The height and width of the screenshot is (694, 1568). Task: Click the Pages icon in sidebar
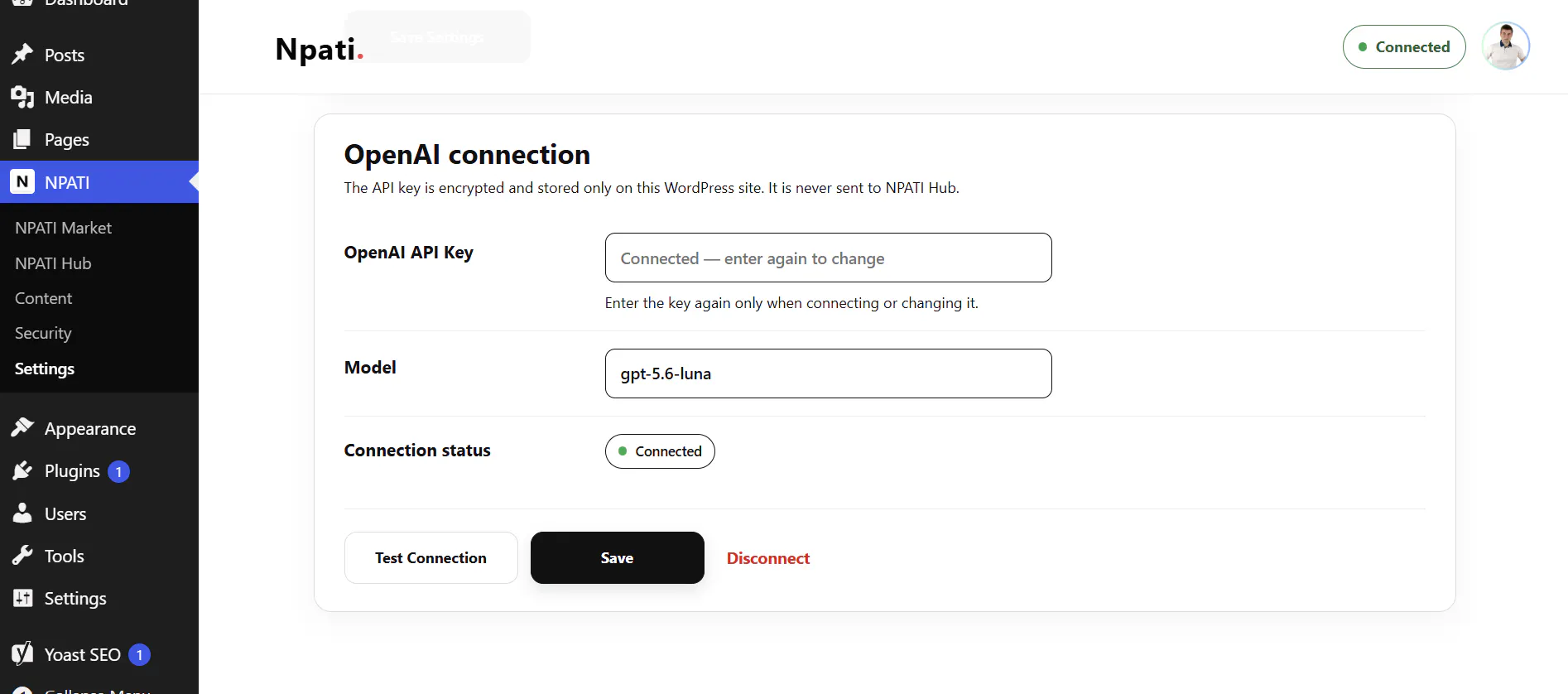[22, 139]
